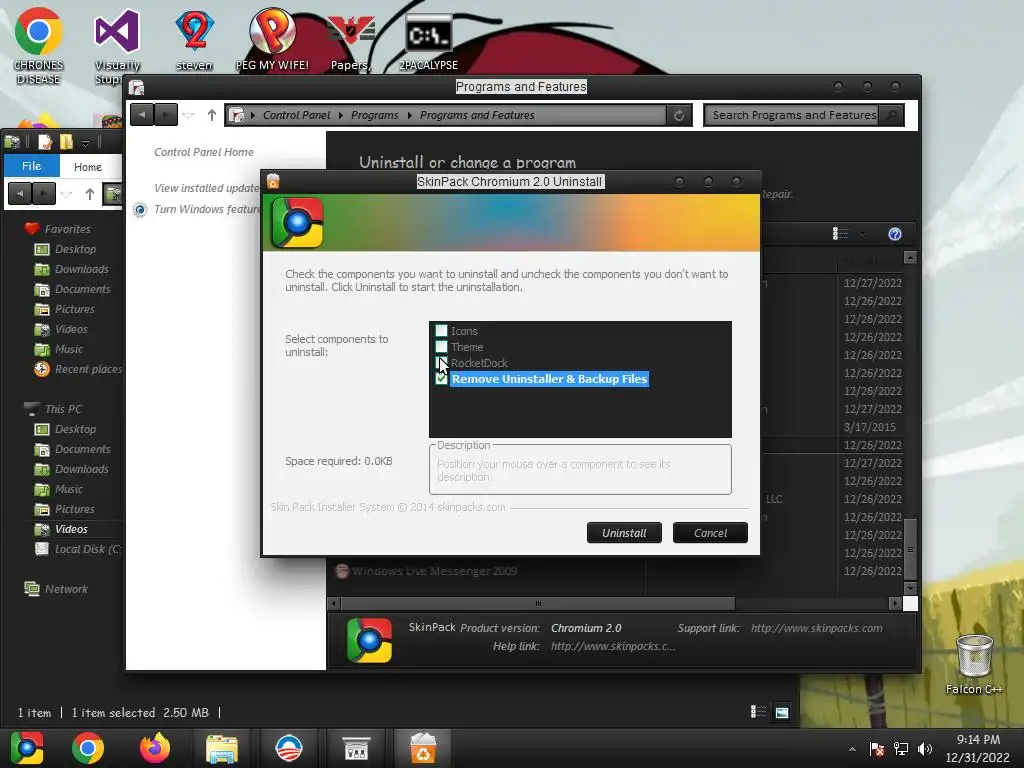The height and width of the screenshot is (768, 1024).
Task: Open Documents under Favorites
Action: (82, 289)
